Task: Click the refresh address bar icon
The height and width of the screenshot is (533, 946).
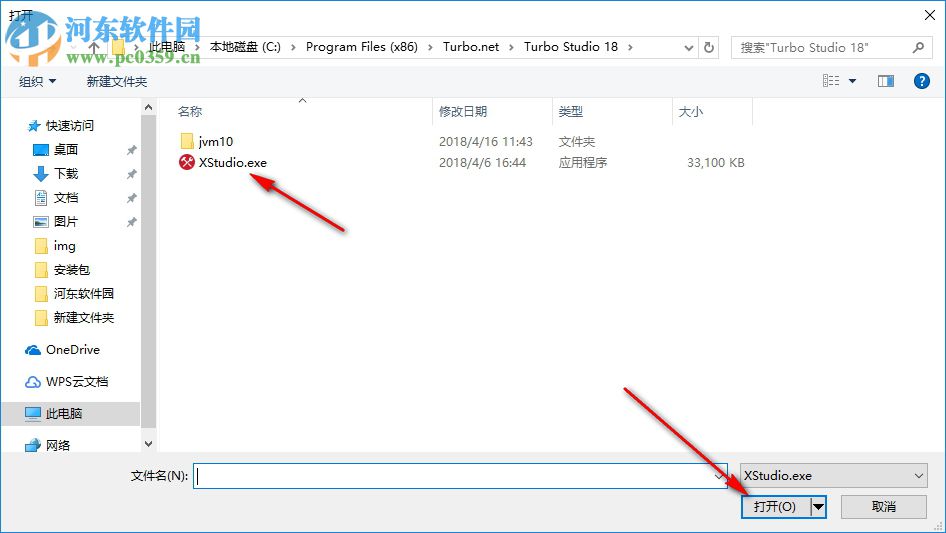Action: (710, 47)
